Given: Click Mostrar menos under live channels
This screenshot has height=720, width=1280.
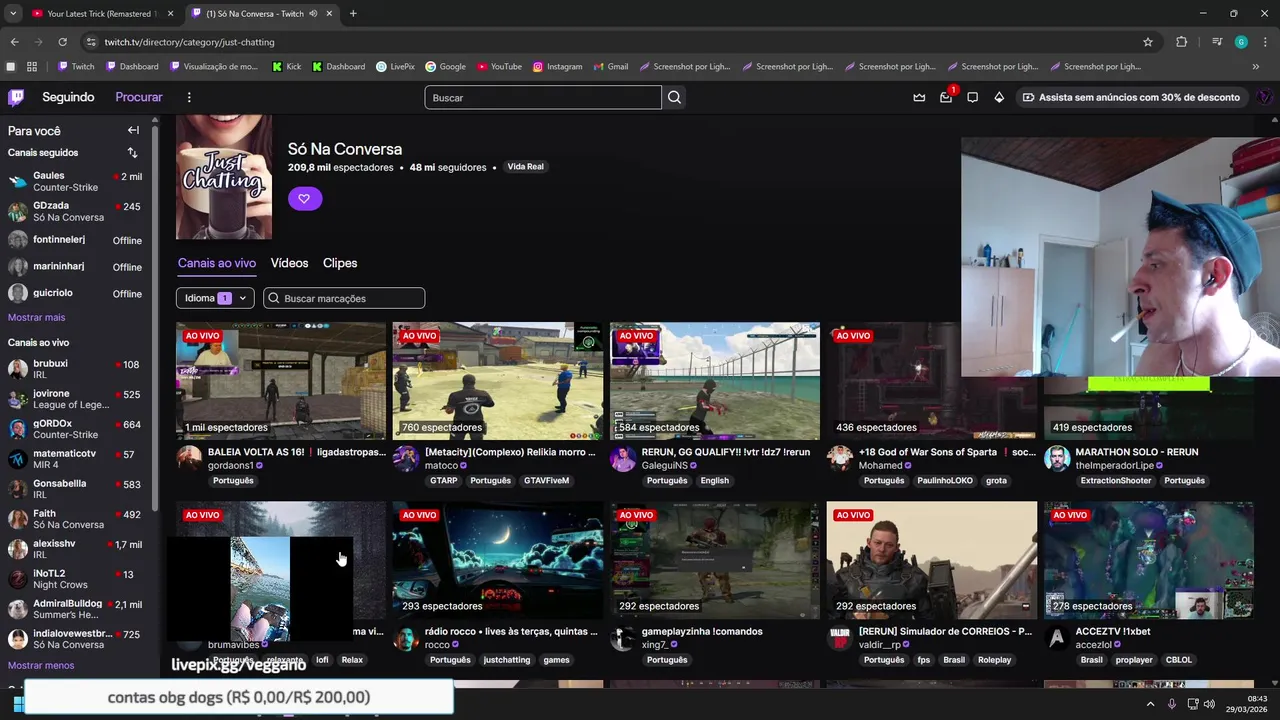Looking at the screenshot, I should pyautogui.click(x=41, y=665).
